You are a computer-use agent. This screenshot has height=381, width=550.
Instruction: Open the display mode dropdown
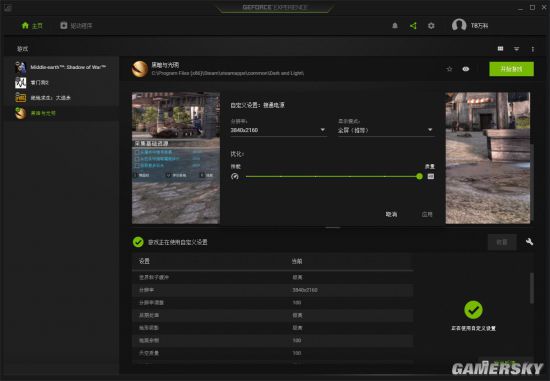coord(385,130)
